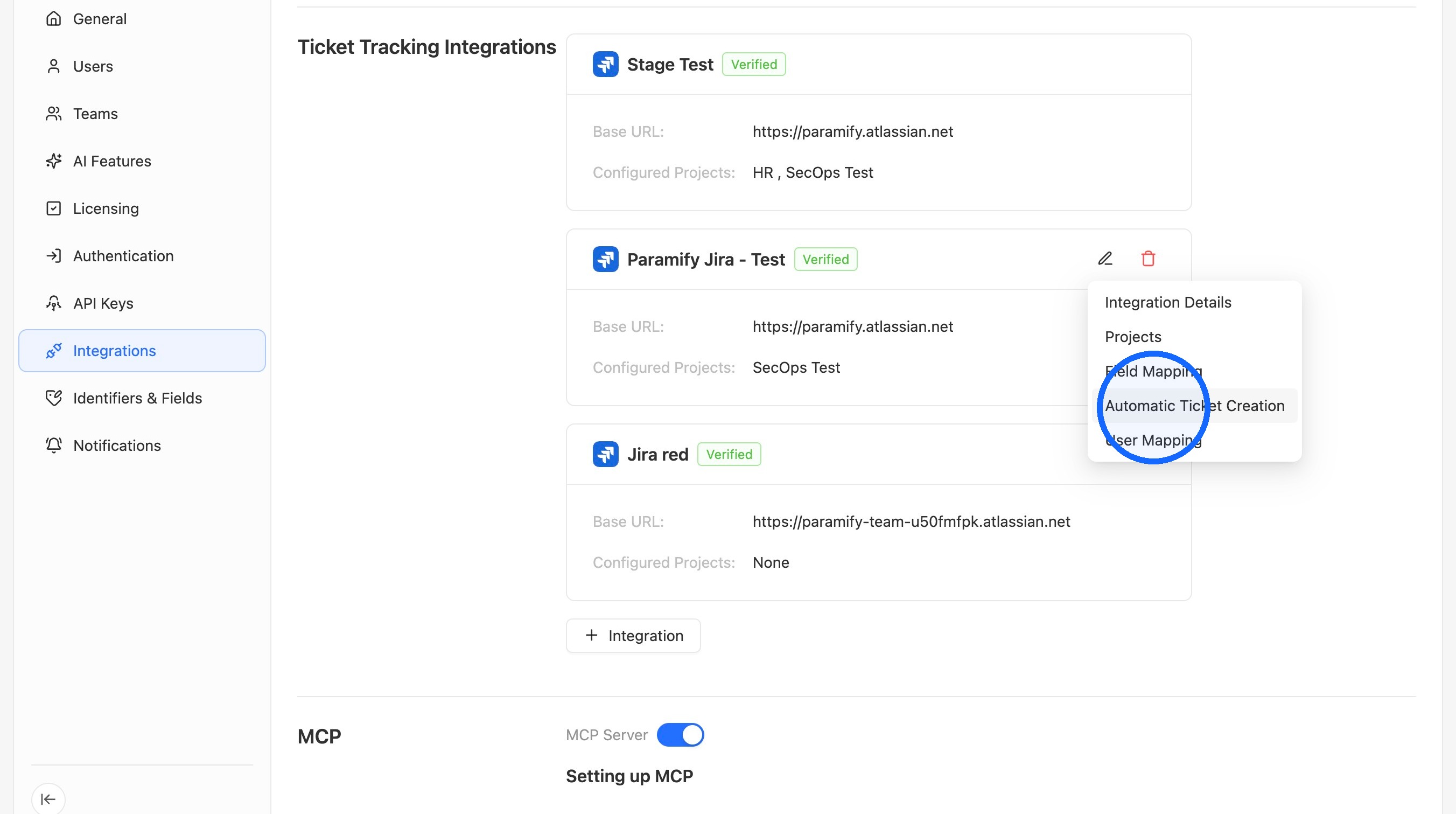Click the Jira icon on Paramify Jira - Test
The height and width of the screenshot is (814, 1456).
(x=605, y=259)
